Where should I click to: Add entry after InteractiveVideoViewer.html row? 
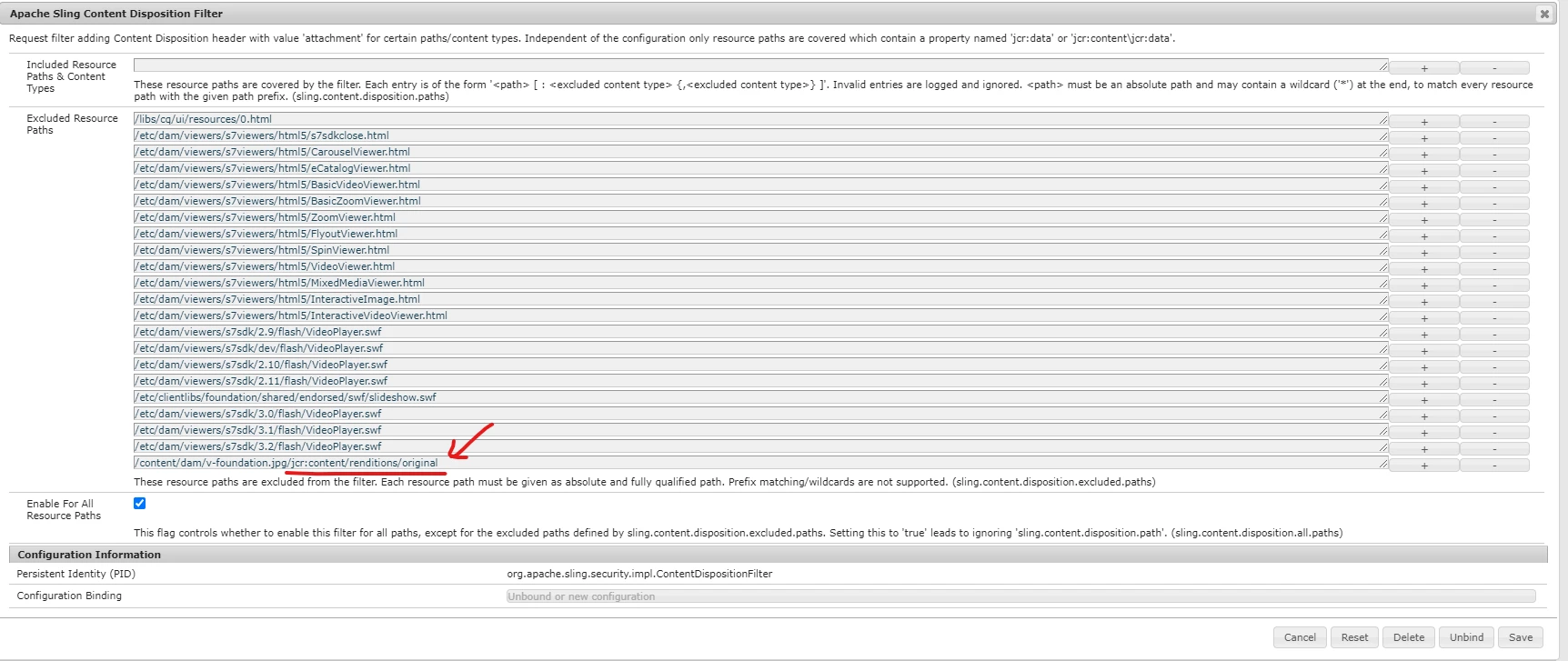click(x=1424, y=318)
